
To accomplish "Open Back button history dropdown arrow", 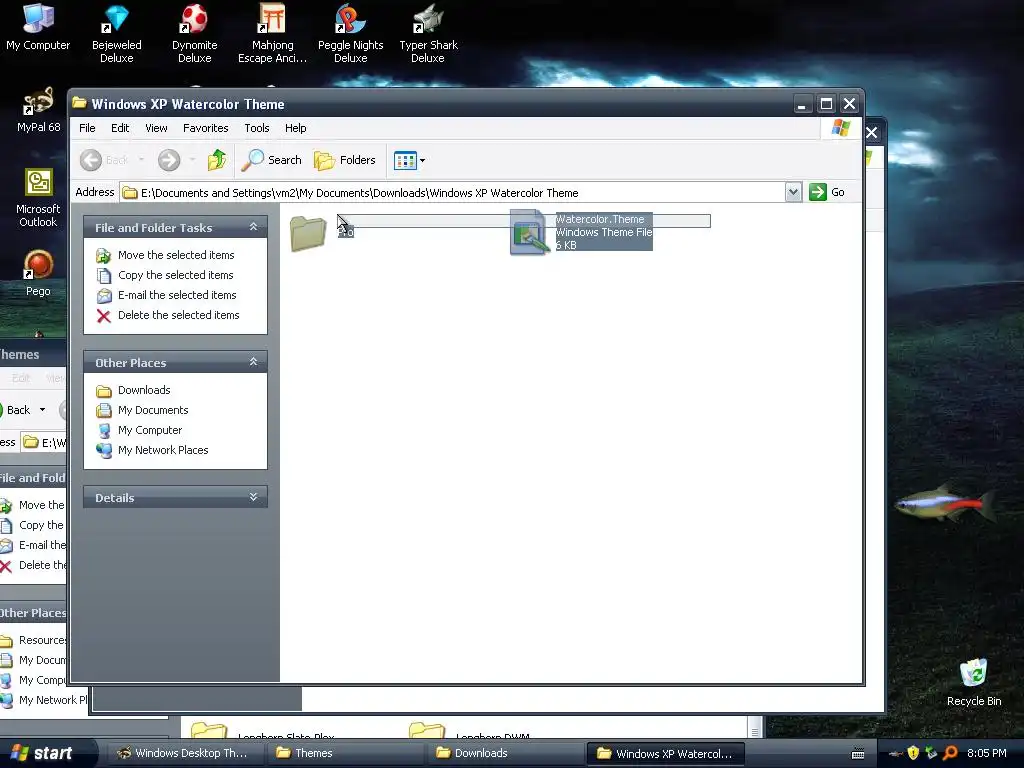I will coord(141,160).
